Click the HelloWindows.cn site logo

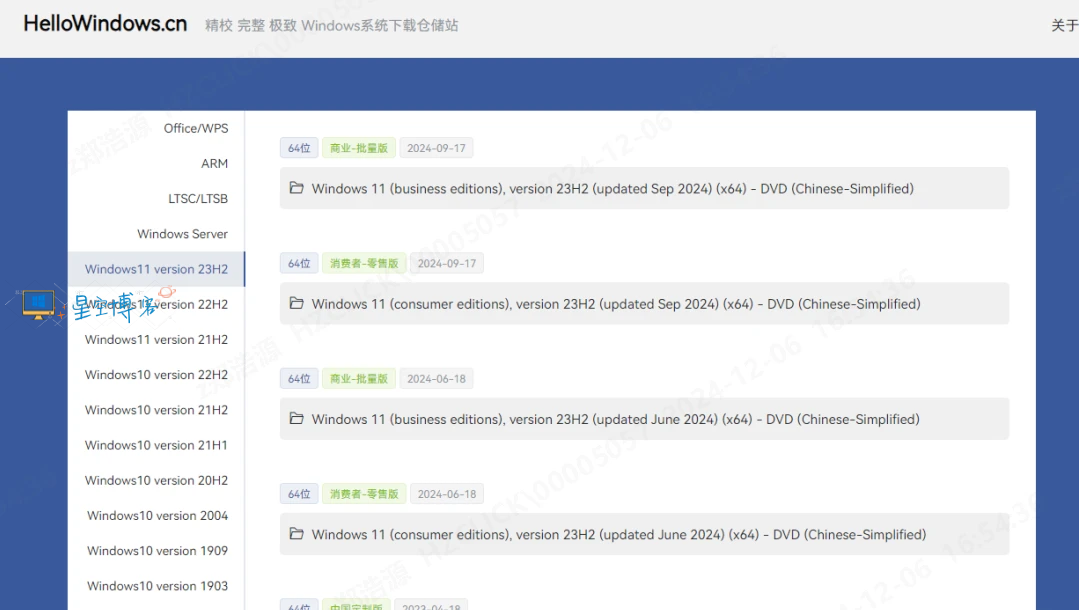[105, 23]
